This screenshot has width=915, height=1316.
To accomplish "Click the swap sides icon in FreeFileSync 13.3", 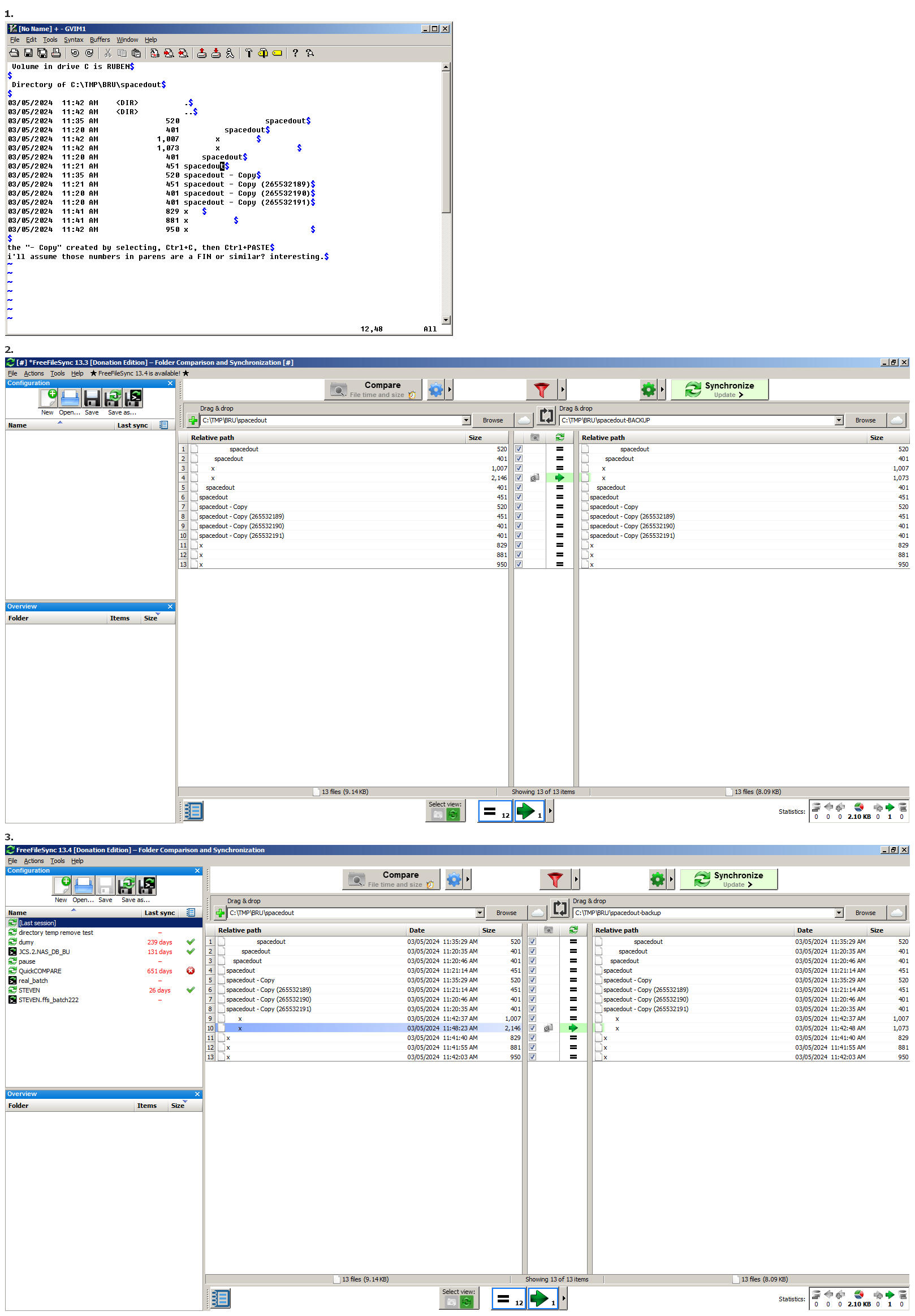I will tap(546, 417).
